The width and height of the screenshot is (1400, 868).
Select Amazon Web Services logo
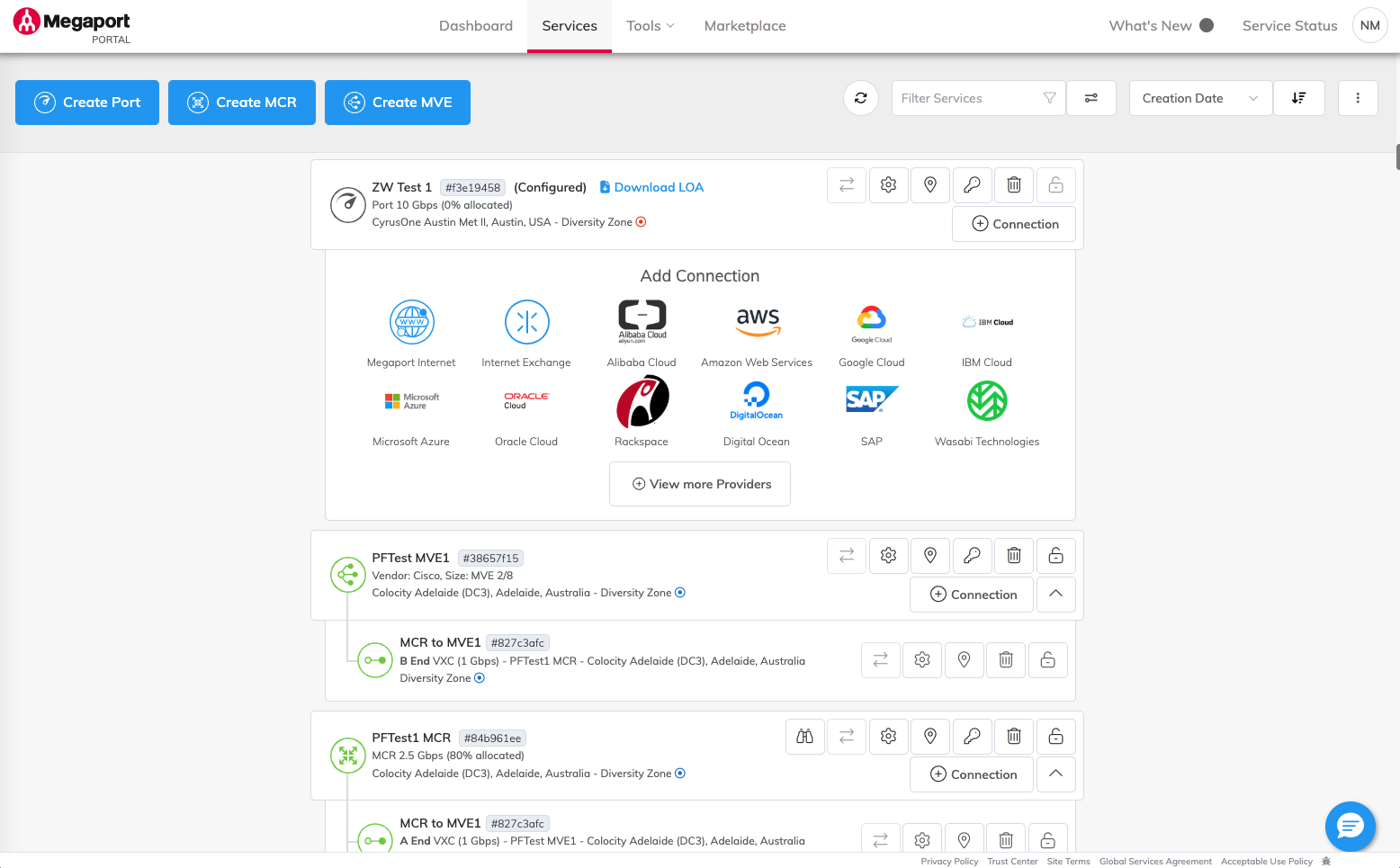(758, 322)
